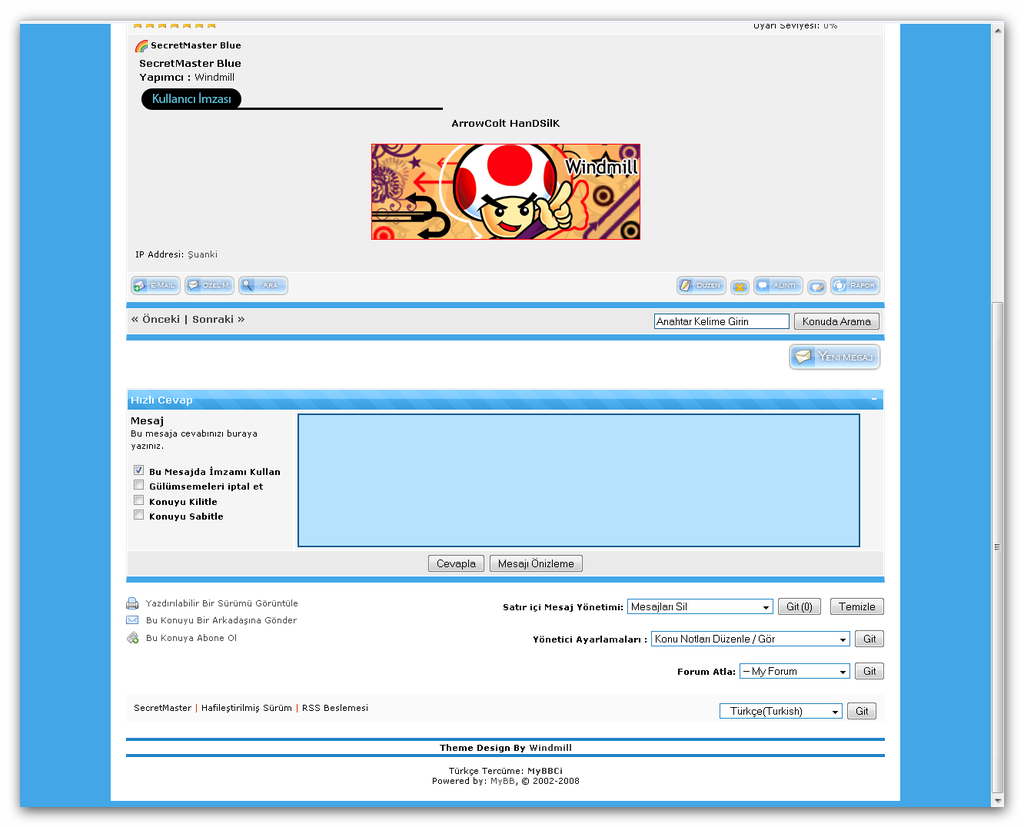Click the Ara search post button

(x=263, y=285)
